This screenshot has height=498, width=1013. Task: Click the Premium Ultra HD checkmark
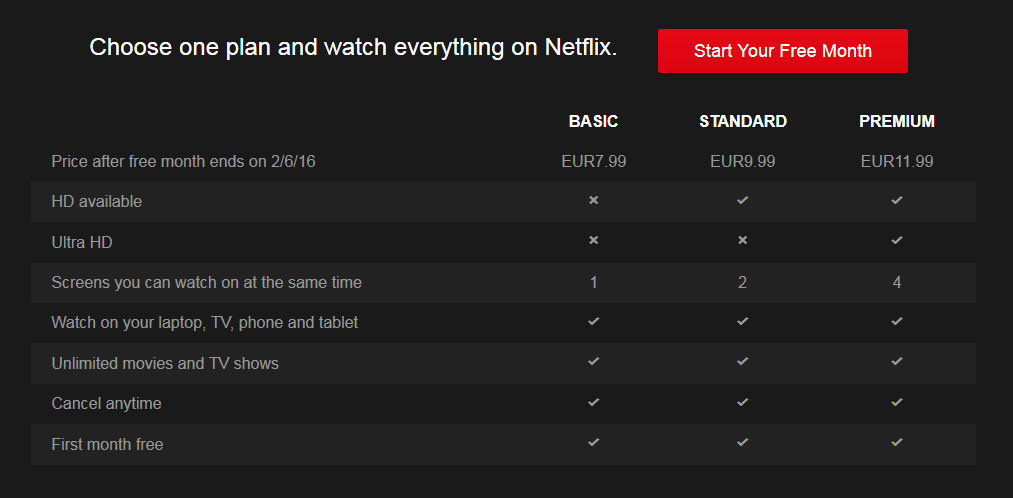click(897, 241)
